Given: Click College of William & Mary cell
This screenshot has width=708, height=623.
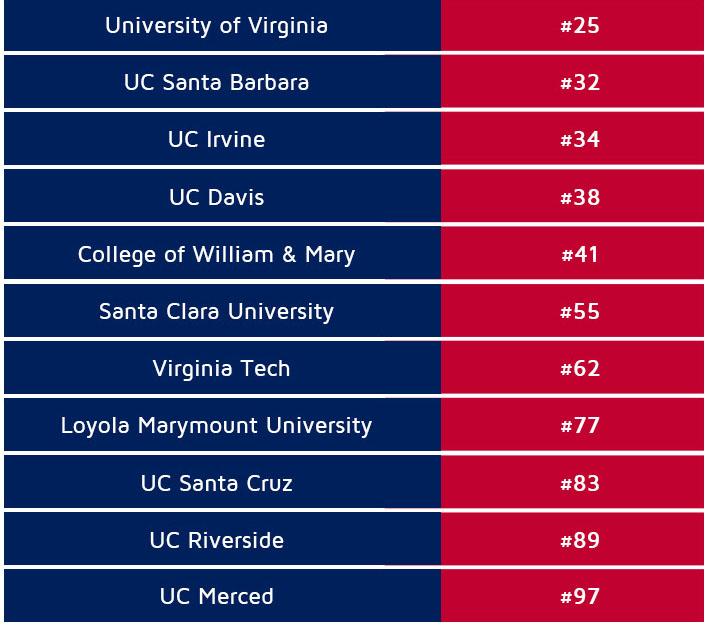Looking at the screenshot, I should [217, 254].
